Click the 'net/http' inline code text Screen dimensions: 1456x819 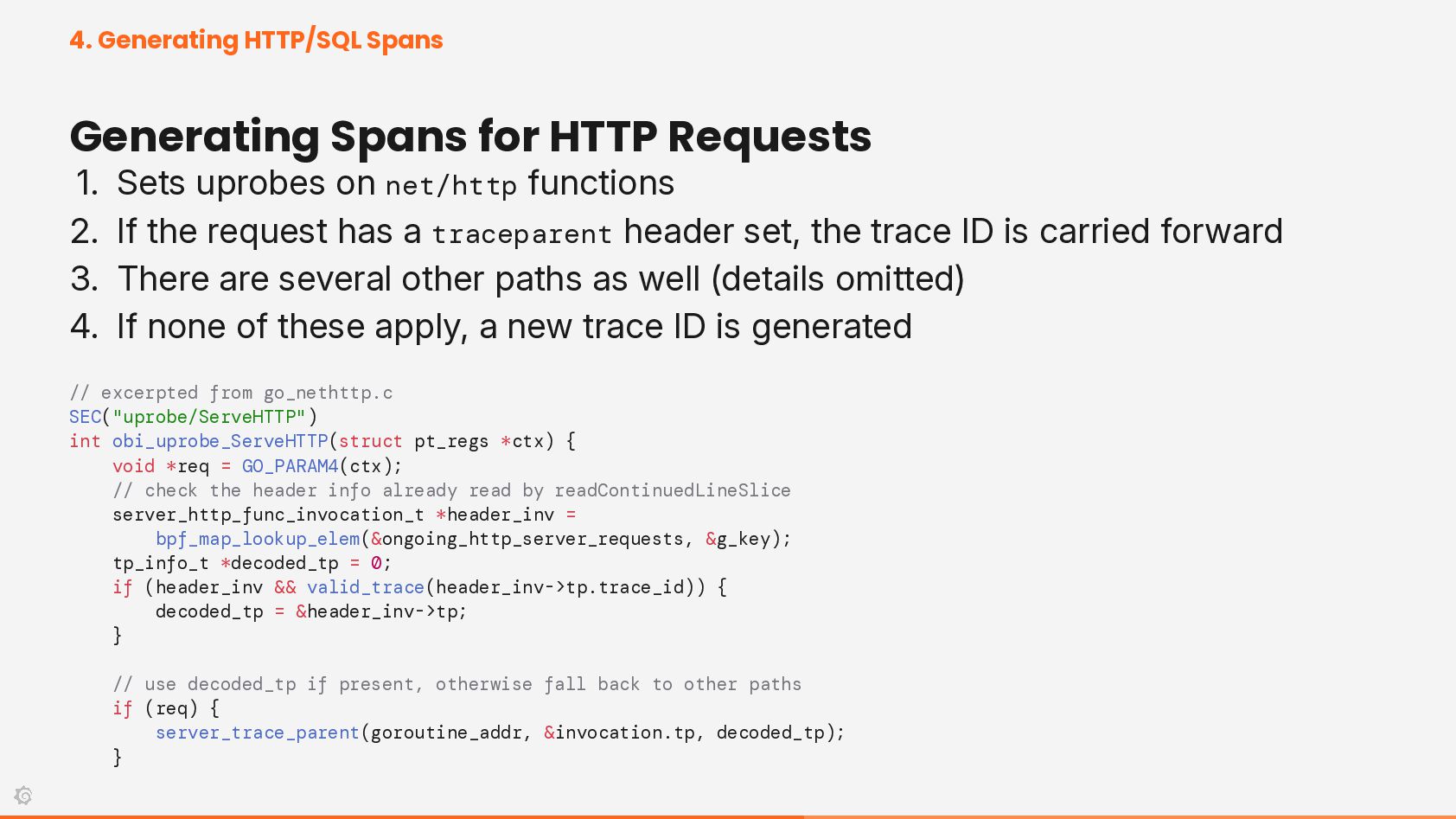click(450, 185)
